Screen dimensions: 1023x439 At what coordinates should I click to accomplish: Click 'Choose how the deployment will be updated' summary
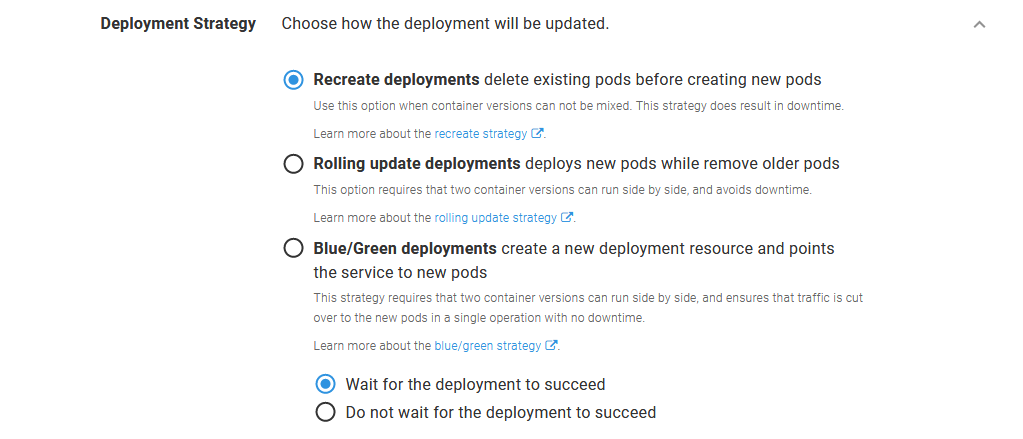click(x=445, y=24)
